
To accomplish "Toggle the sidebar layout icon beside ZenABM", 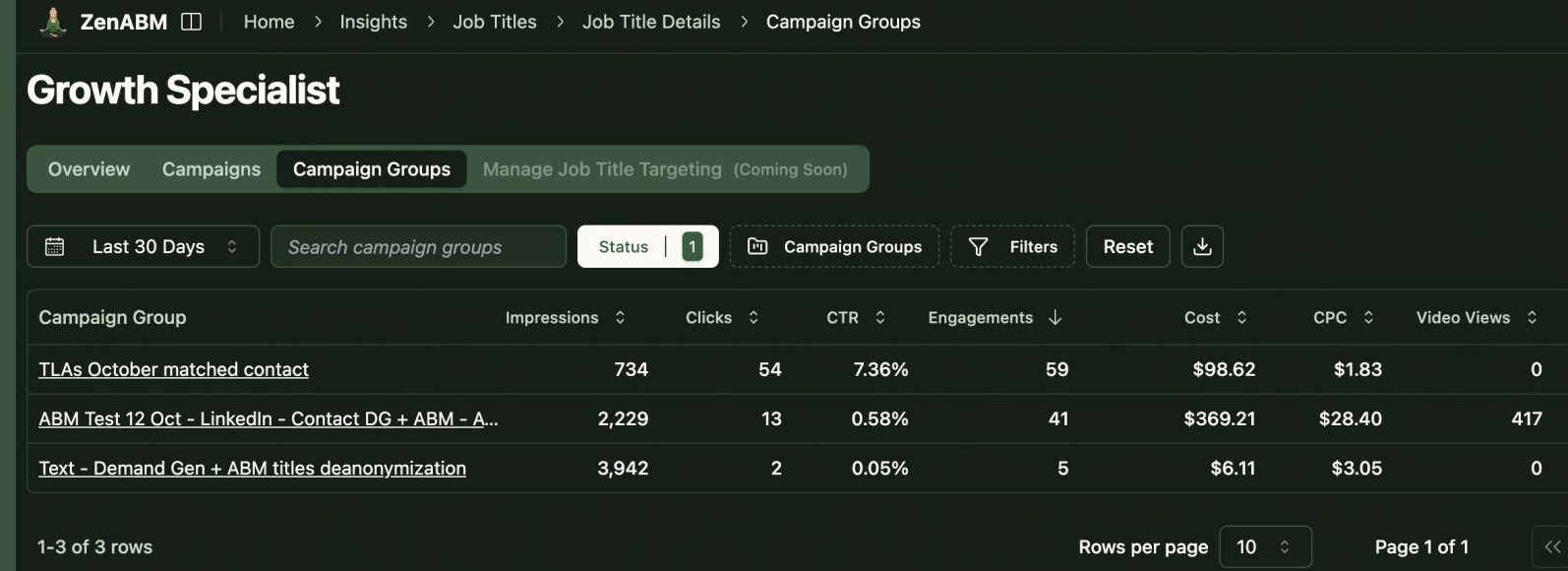I will (193, 21).
